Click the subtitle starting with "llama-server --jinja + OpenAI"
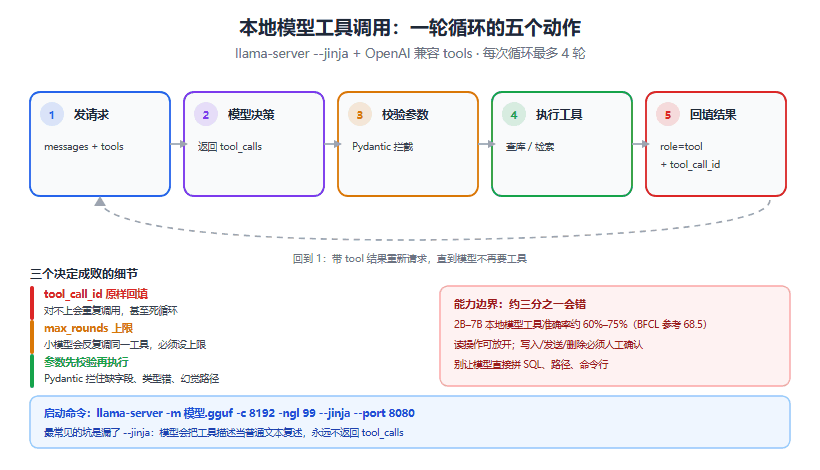The width and height of the screenshot is (820, 470). pos(410,53)
